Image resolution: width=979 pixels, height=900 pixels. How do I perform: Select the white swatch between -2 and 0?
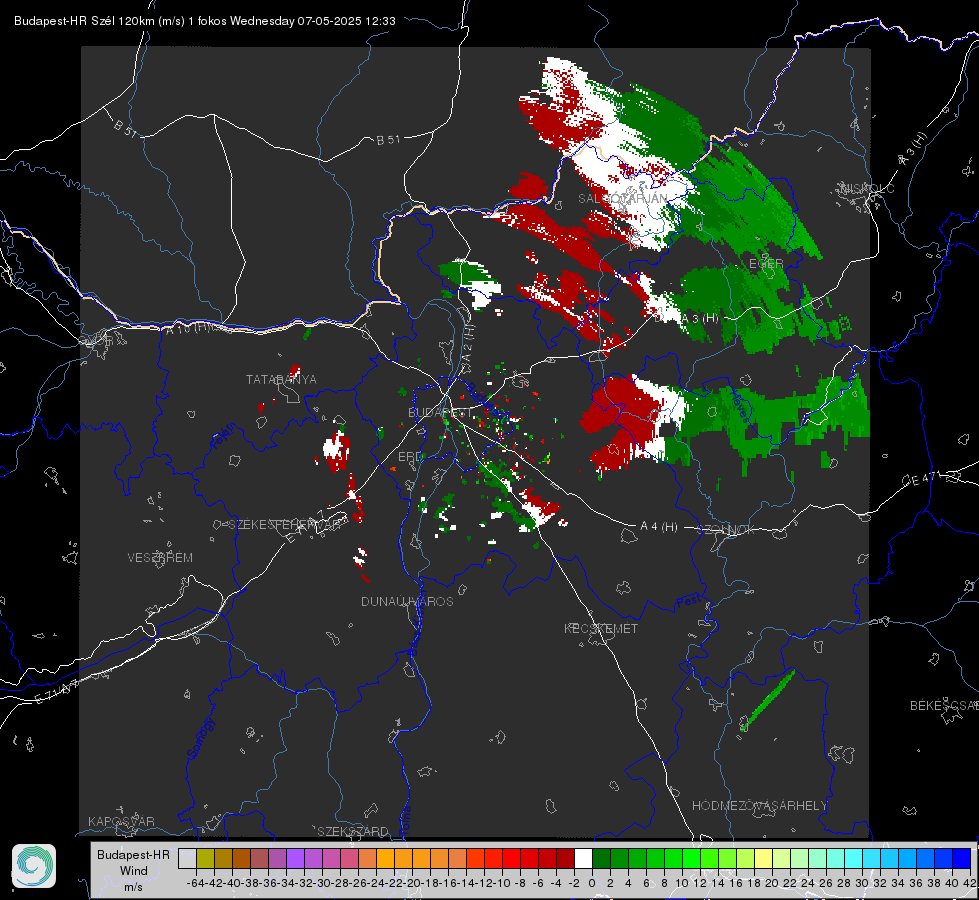583,858
